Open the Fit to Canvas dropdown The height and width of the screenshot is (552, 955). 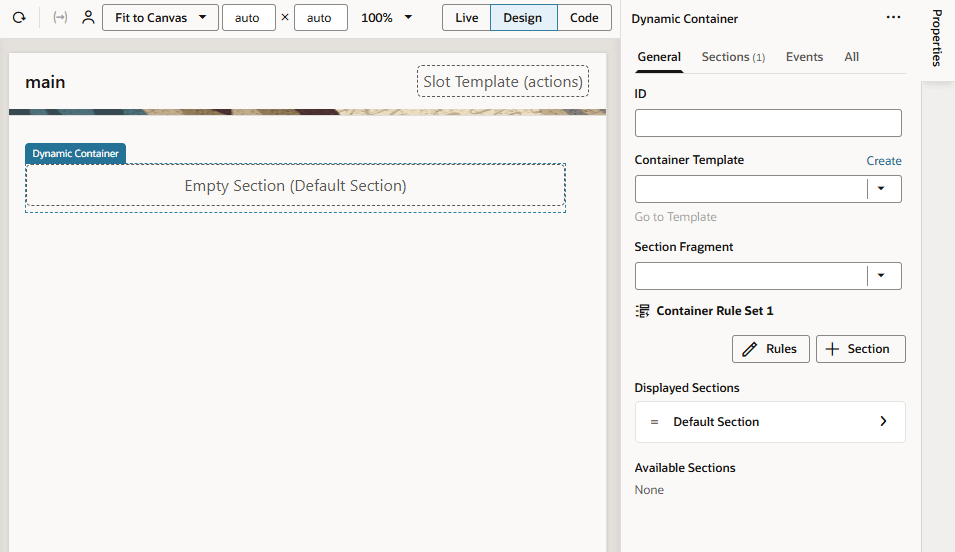pyautogui.click(x=160, y=18)
